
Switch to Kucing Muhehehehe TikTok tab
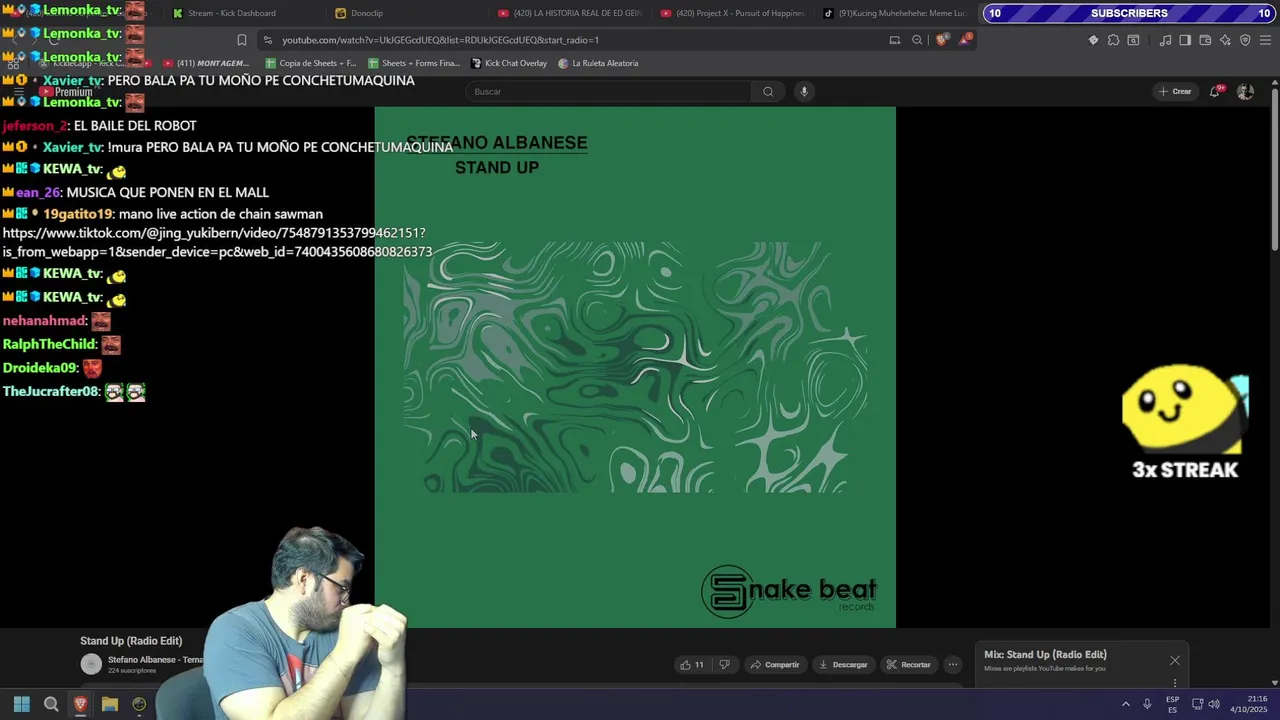(895, 13)
